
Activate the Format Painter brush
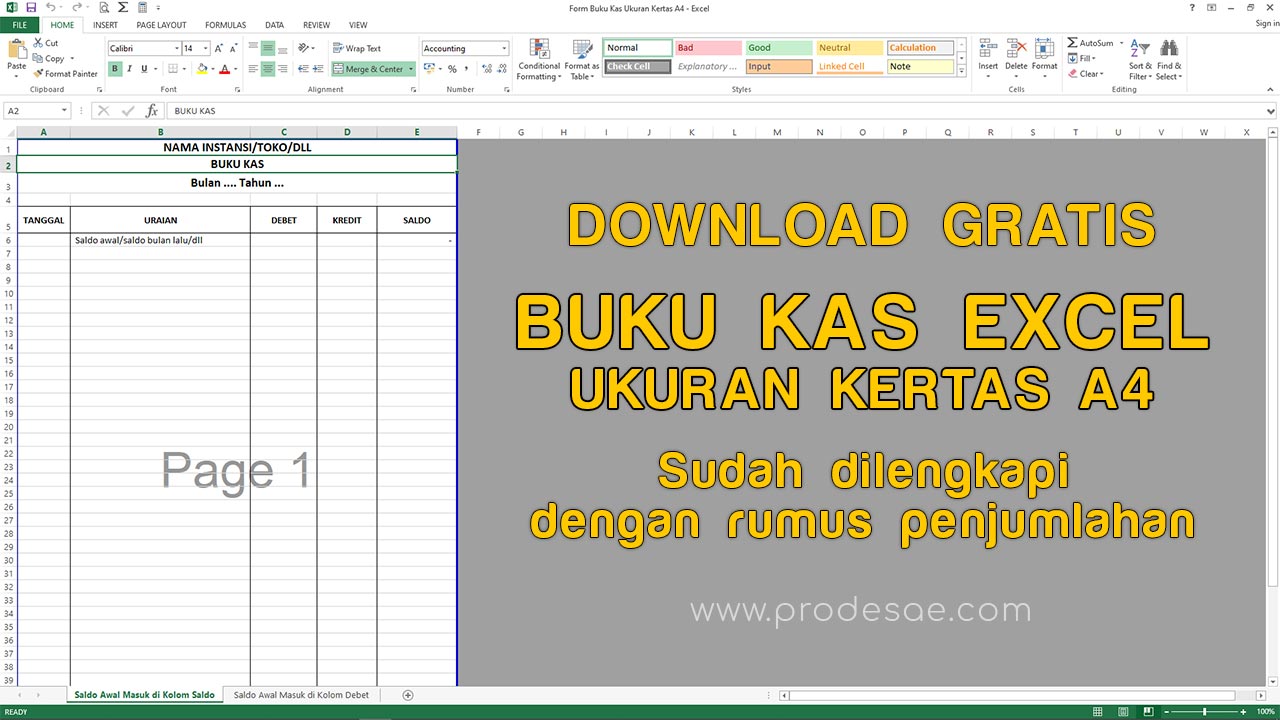[x=65, y=73]
